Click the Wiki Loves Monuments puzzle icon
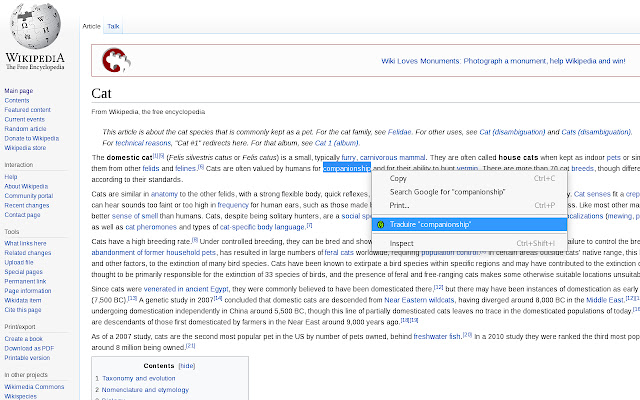The image size is (640, 400). [116, 60]
